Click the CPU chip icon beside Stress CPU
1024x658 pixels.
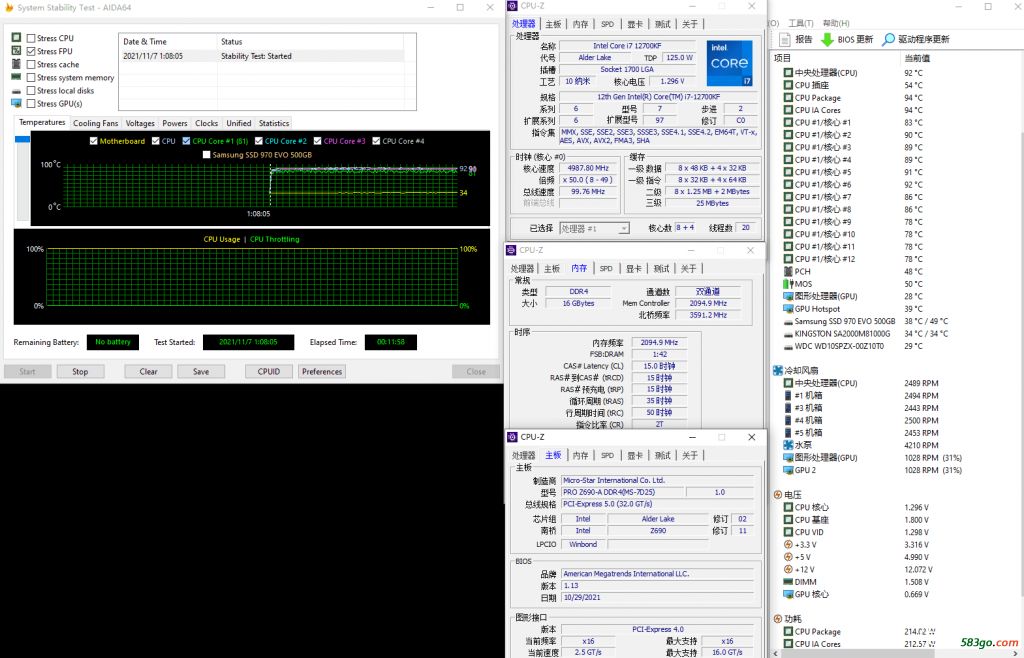click(16, 38)
